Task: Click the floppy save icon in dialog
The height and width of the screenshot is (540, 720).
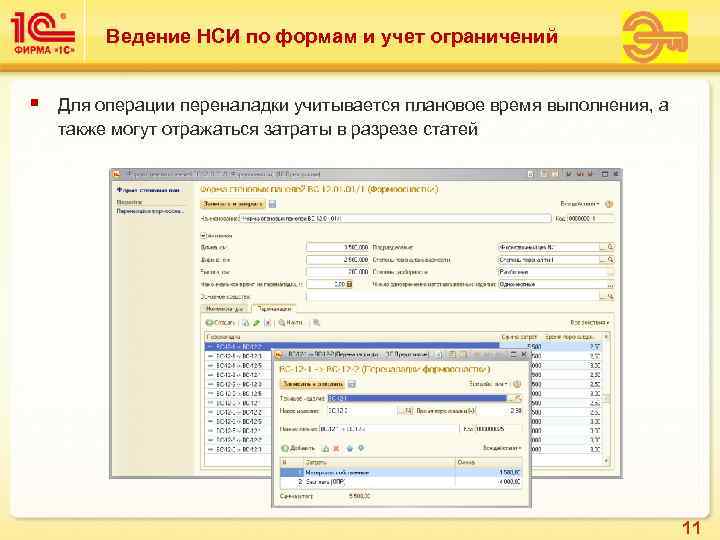Action: pyautogui.click(x=352, y=384)
